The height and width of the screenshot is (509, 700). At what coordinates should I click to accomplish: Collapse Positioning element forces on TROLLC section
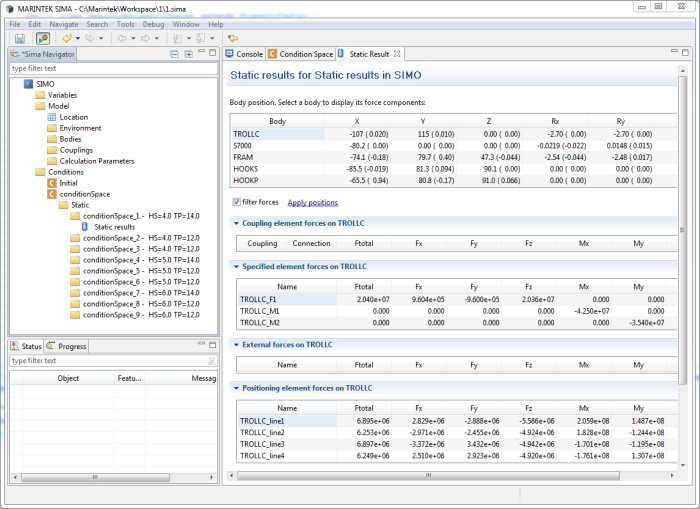[x=236, y=388]
